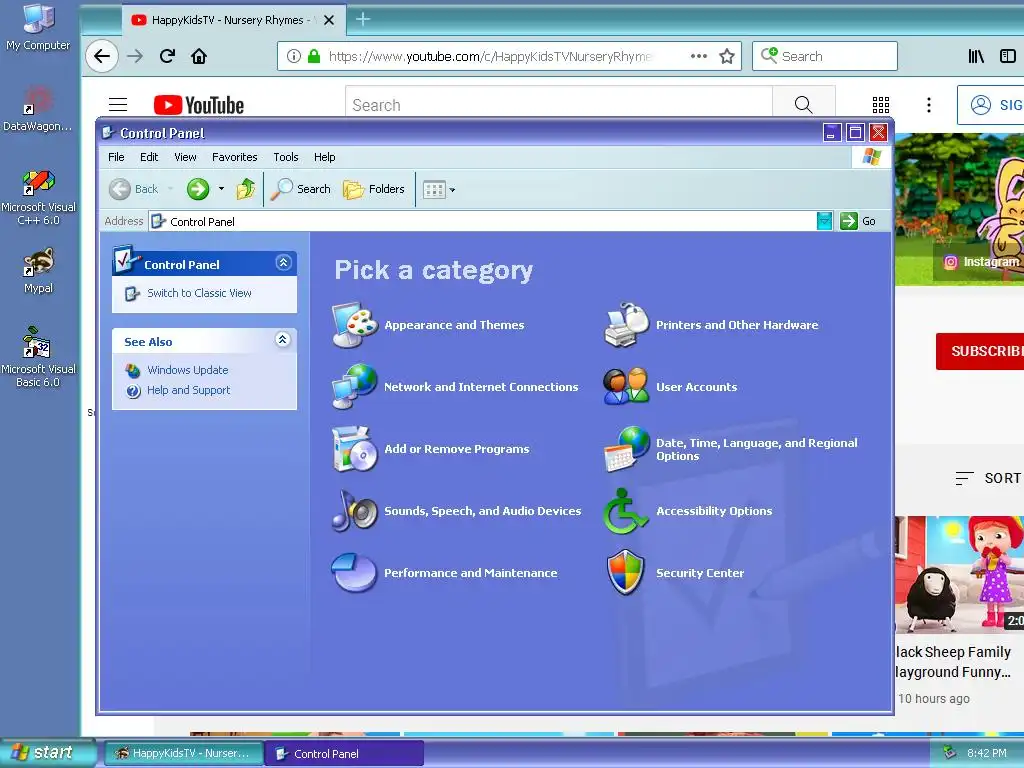Collapse the Control Panel sidebar section
The image size is (1024, 768).
(x=283, y=263)
